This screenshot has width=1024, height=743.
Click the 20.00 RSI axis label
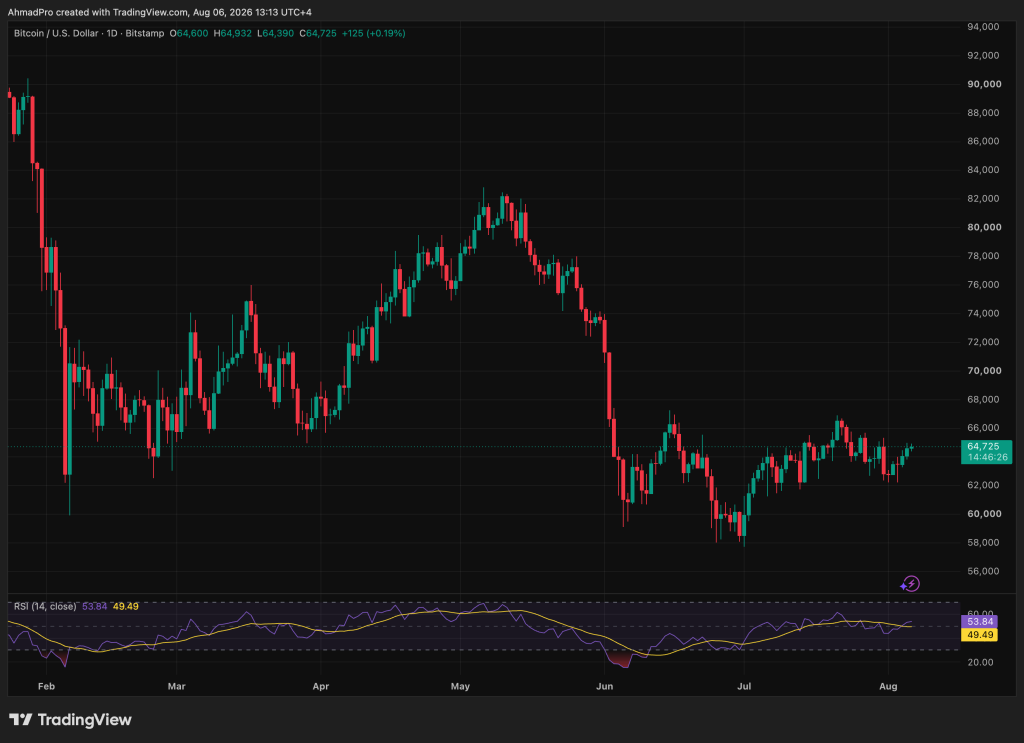(x=980, y=662)
